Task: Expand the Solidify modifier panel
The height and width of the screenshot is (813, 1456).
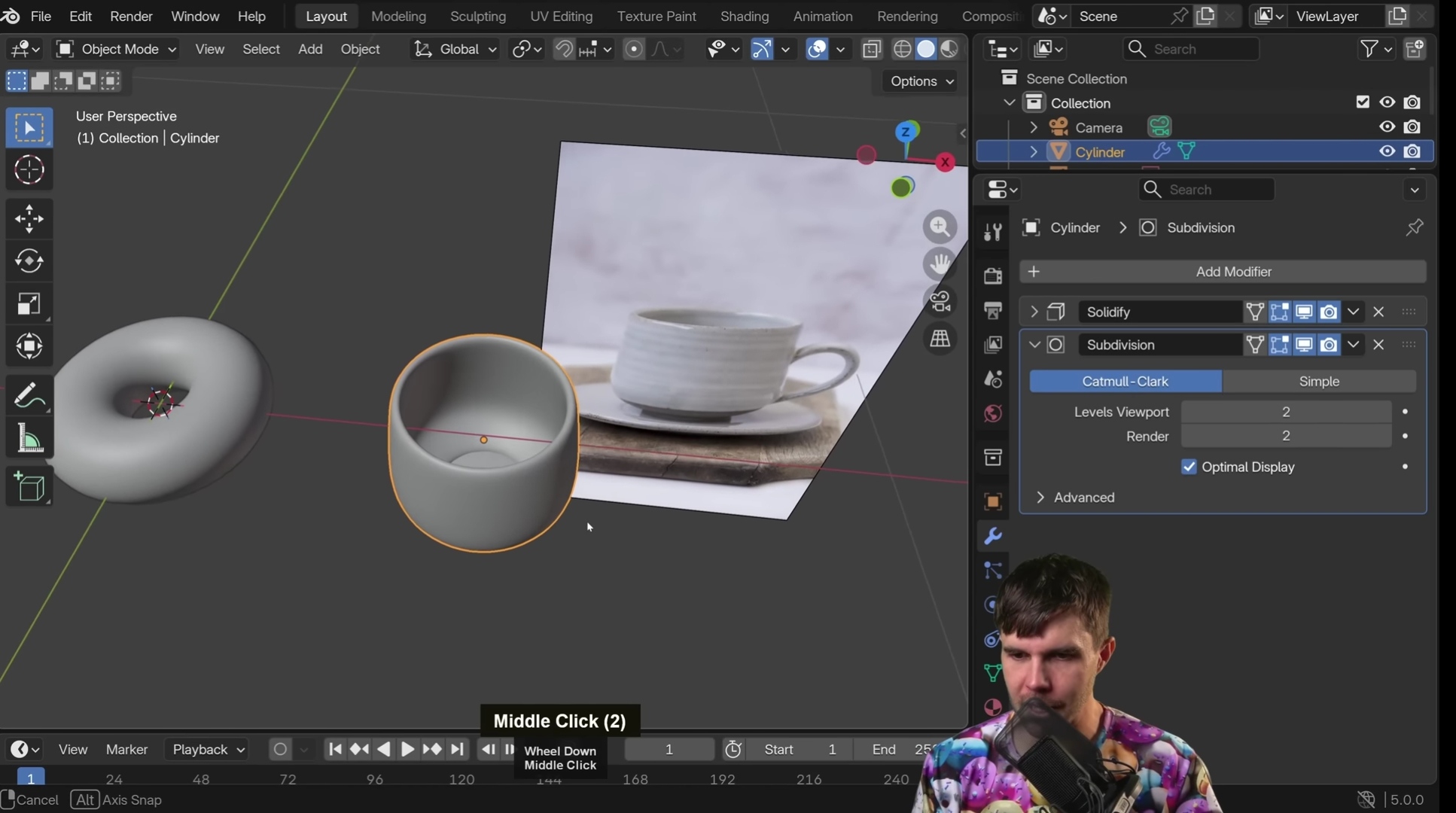Action: tap(1034, 312)
